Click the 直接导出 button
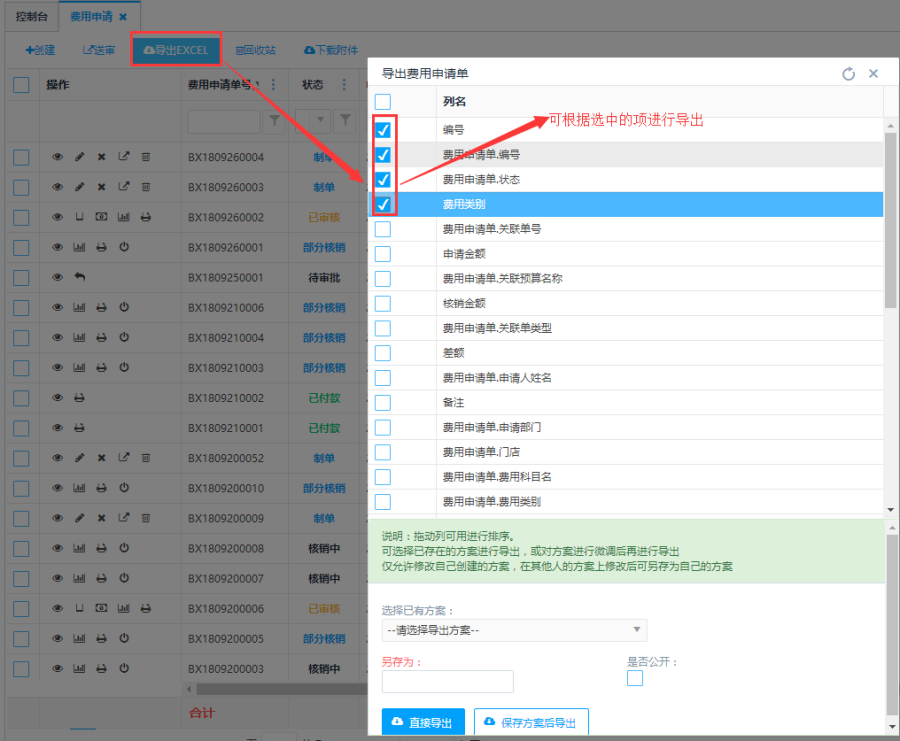 [423, 722]
